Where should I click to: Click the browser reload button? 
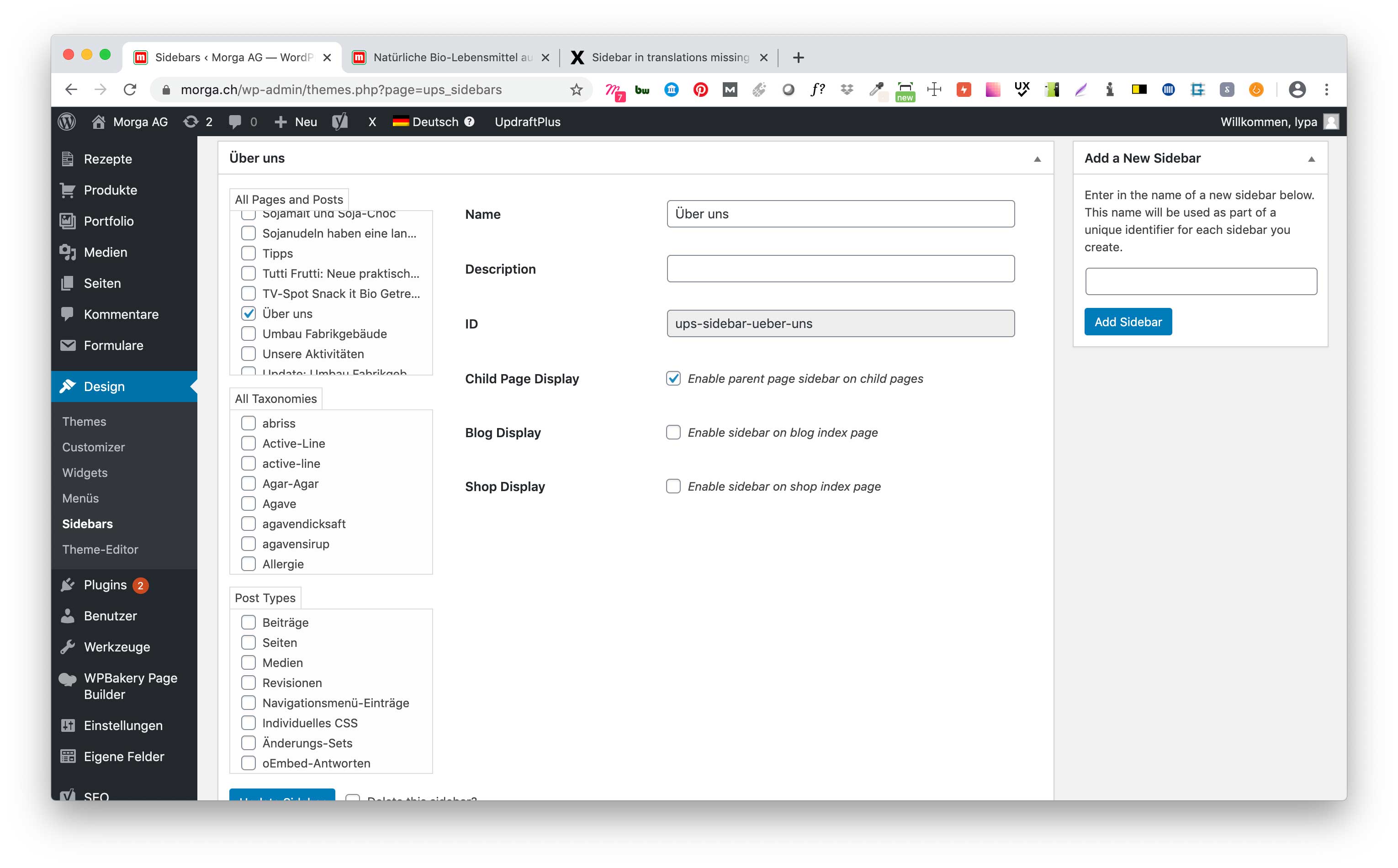coord(130,90)
